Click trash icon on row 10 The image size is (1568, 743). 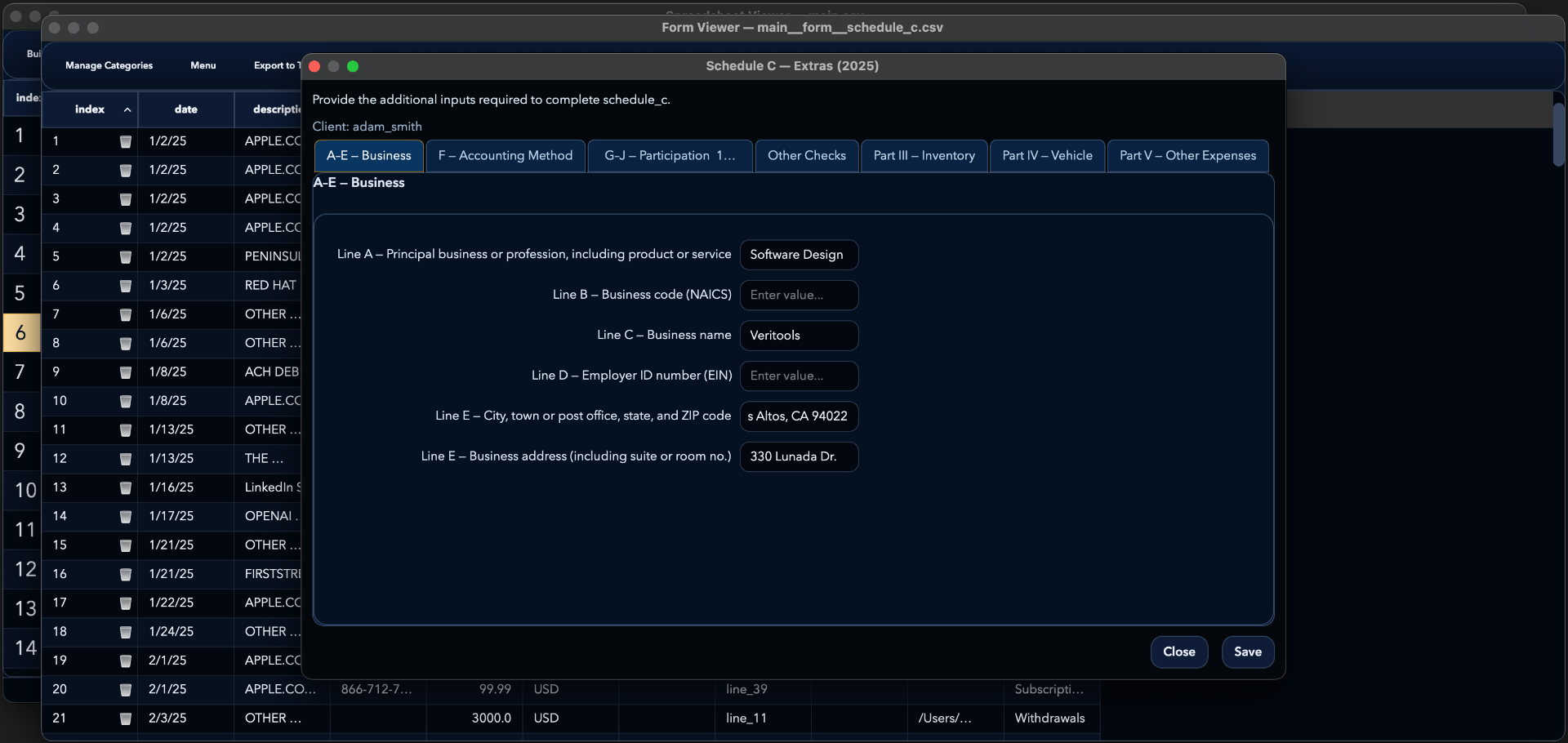126,401
